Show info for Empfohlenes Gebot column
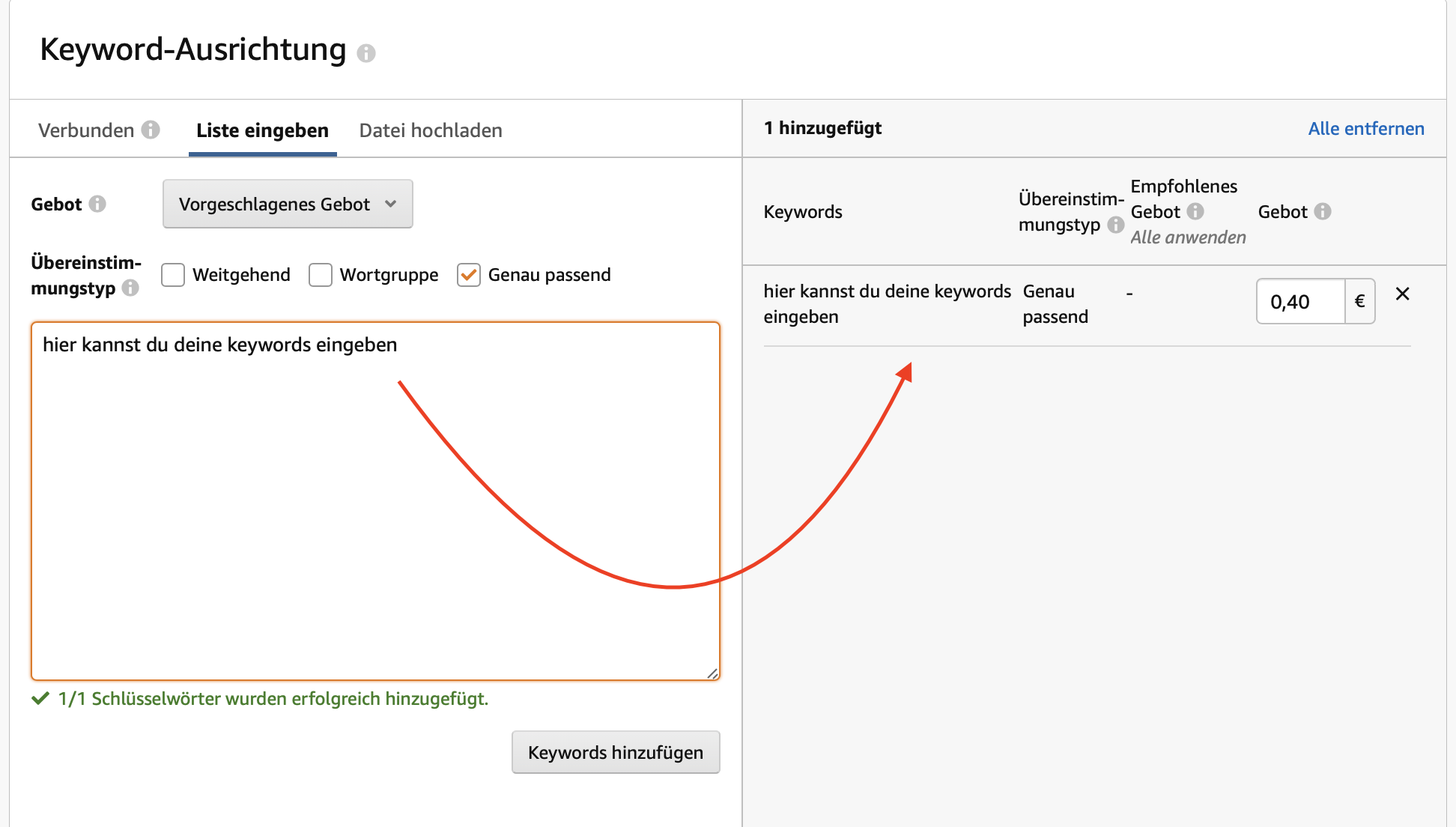 pyautogui.click(x=1196, y=211)
